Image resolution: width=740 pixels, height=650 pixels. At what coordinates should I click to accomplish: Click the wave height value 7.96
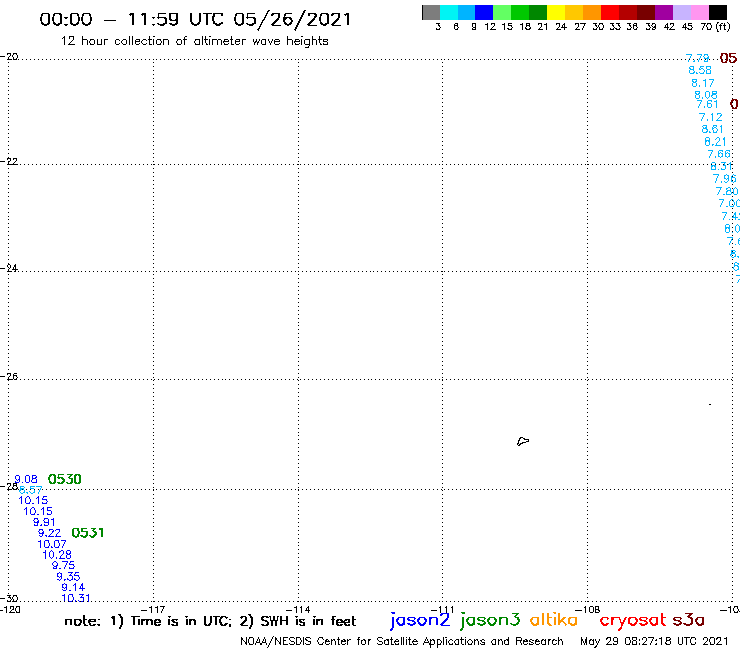(724, 178)
